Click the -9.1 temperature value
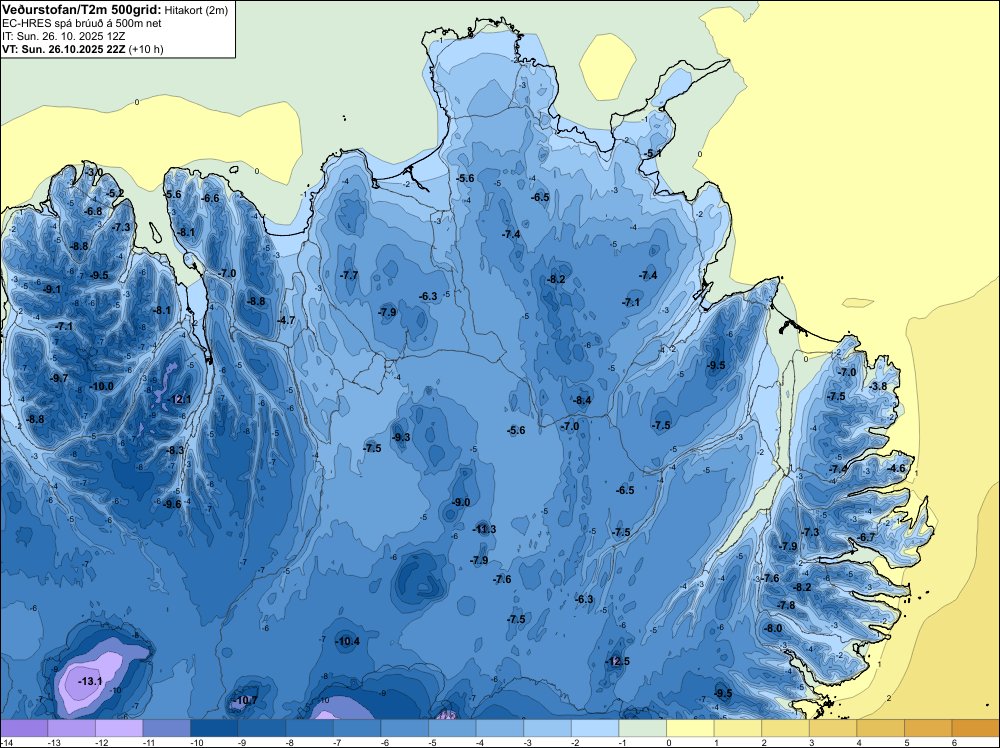 [52, 289]
